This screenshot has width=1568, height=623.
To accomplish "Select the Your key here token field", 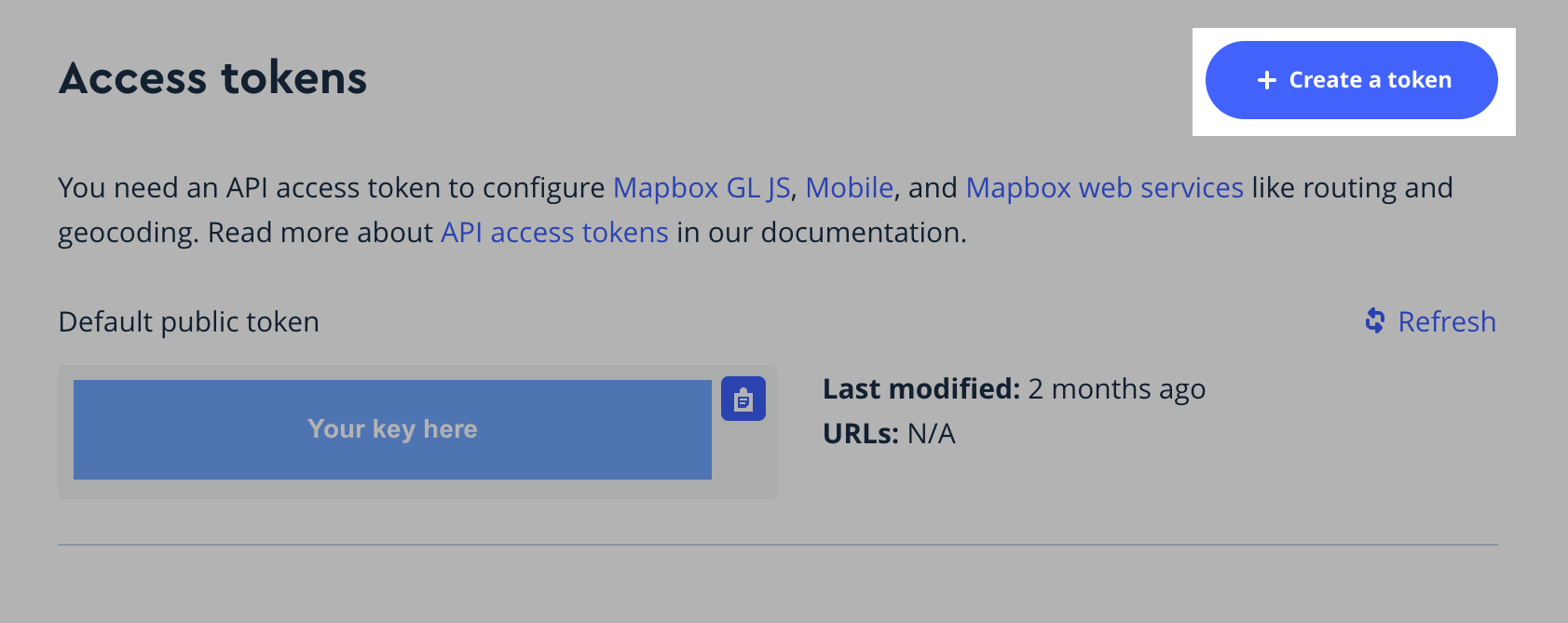I will click(392, 429).
